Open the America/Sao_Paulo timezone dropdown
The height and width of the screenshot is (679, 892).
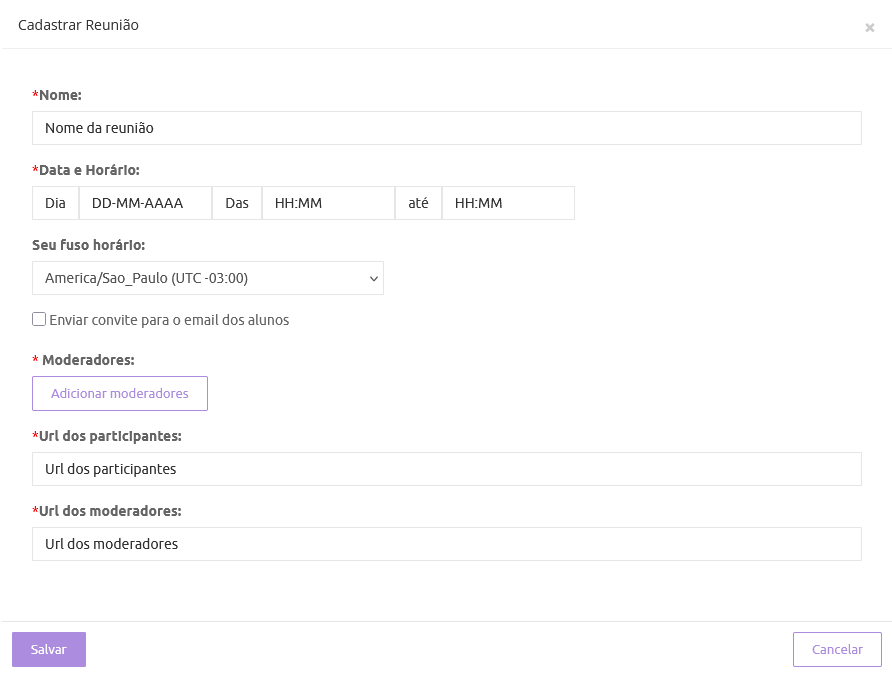coord(208,278)
